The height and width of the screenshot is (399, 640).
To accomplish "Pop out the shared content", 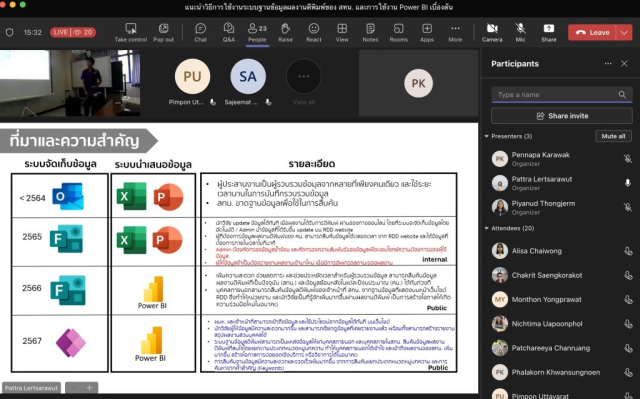I will [x=164, y=33].
